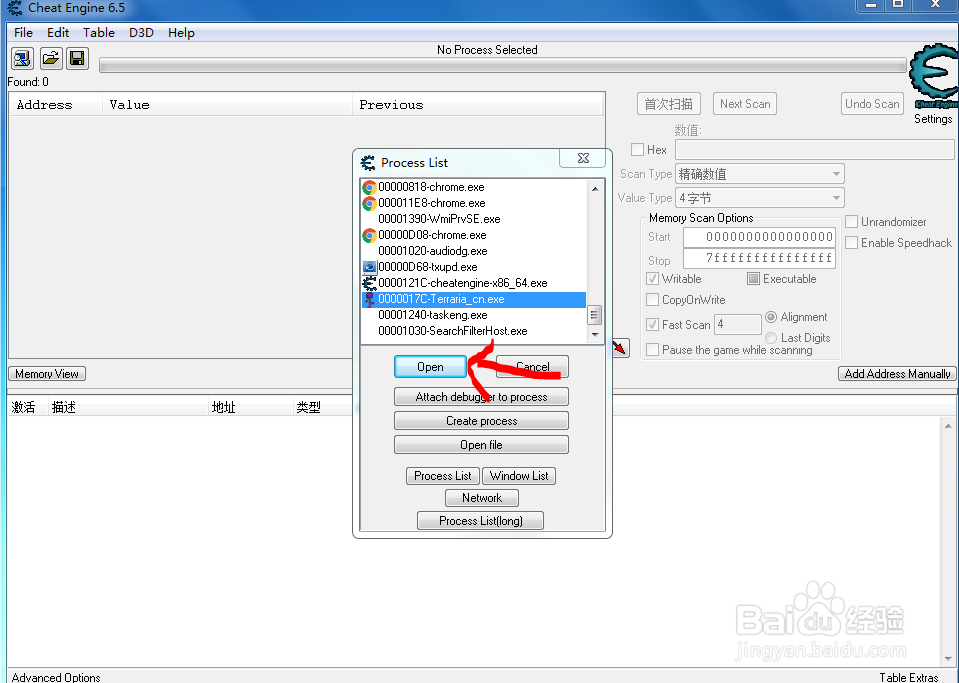Click the open process computer icon
This screenshot has width=959, height=683.
[x=23, y=59]
